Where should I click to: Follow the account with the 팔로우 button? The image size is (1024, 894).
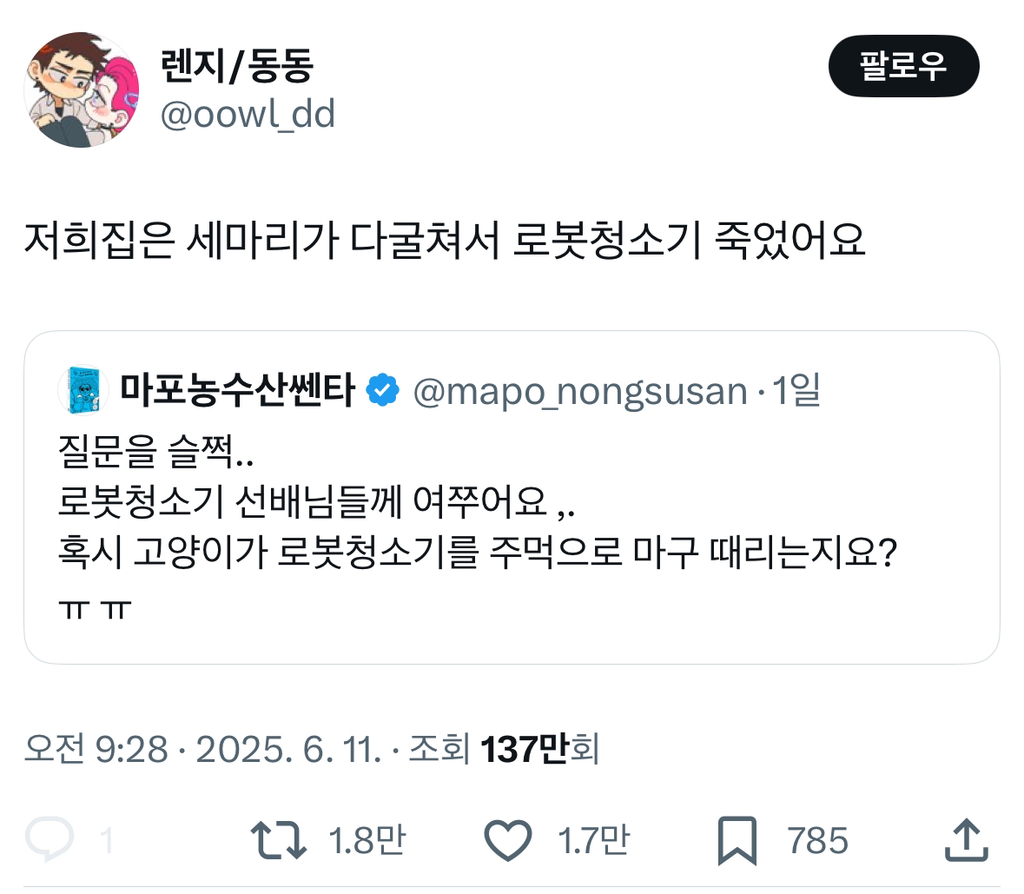pos(903,66)
